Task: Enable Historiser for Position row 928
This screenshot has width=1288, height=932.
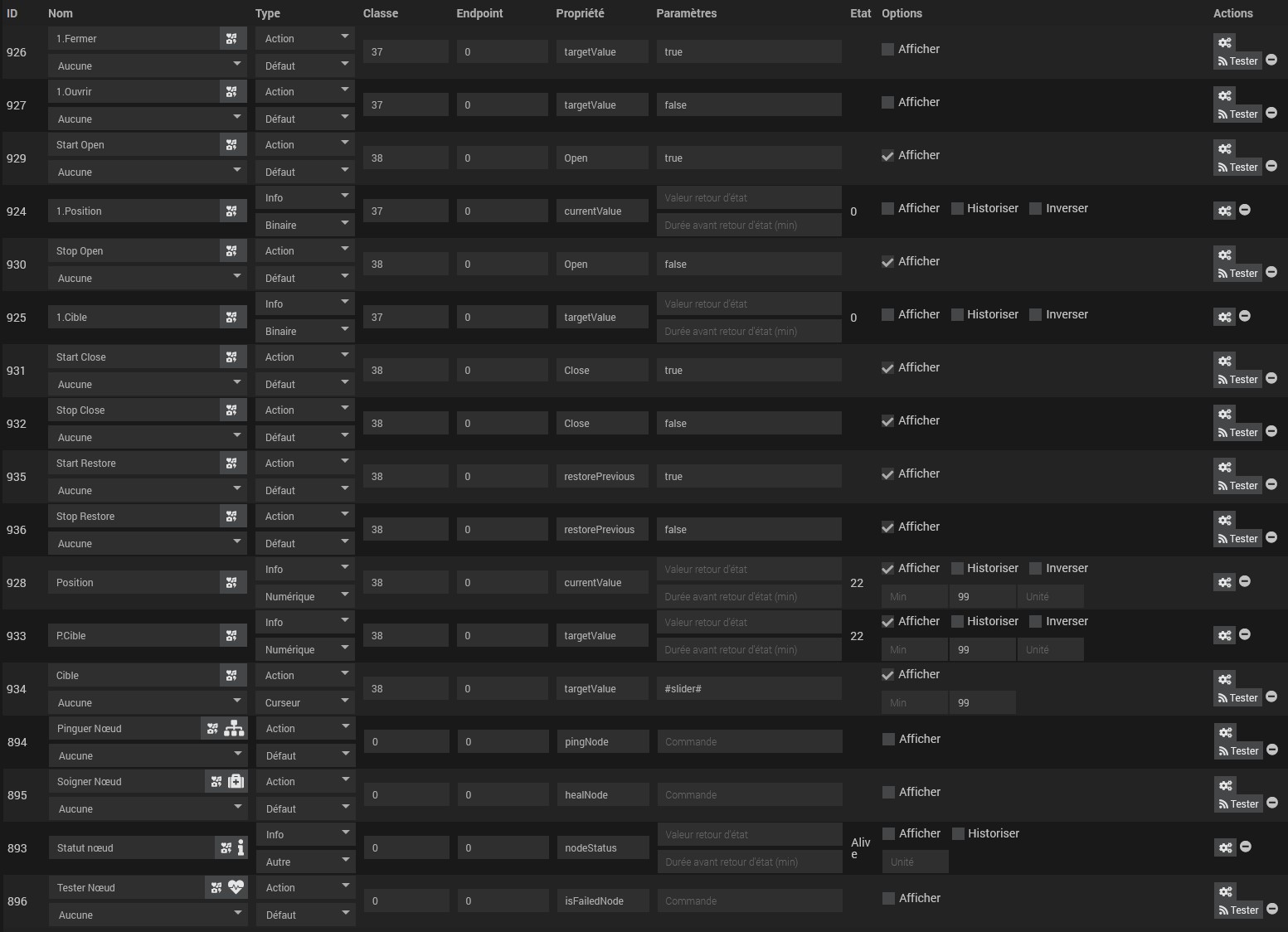Action: (x=957, y=568)
